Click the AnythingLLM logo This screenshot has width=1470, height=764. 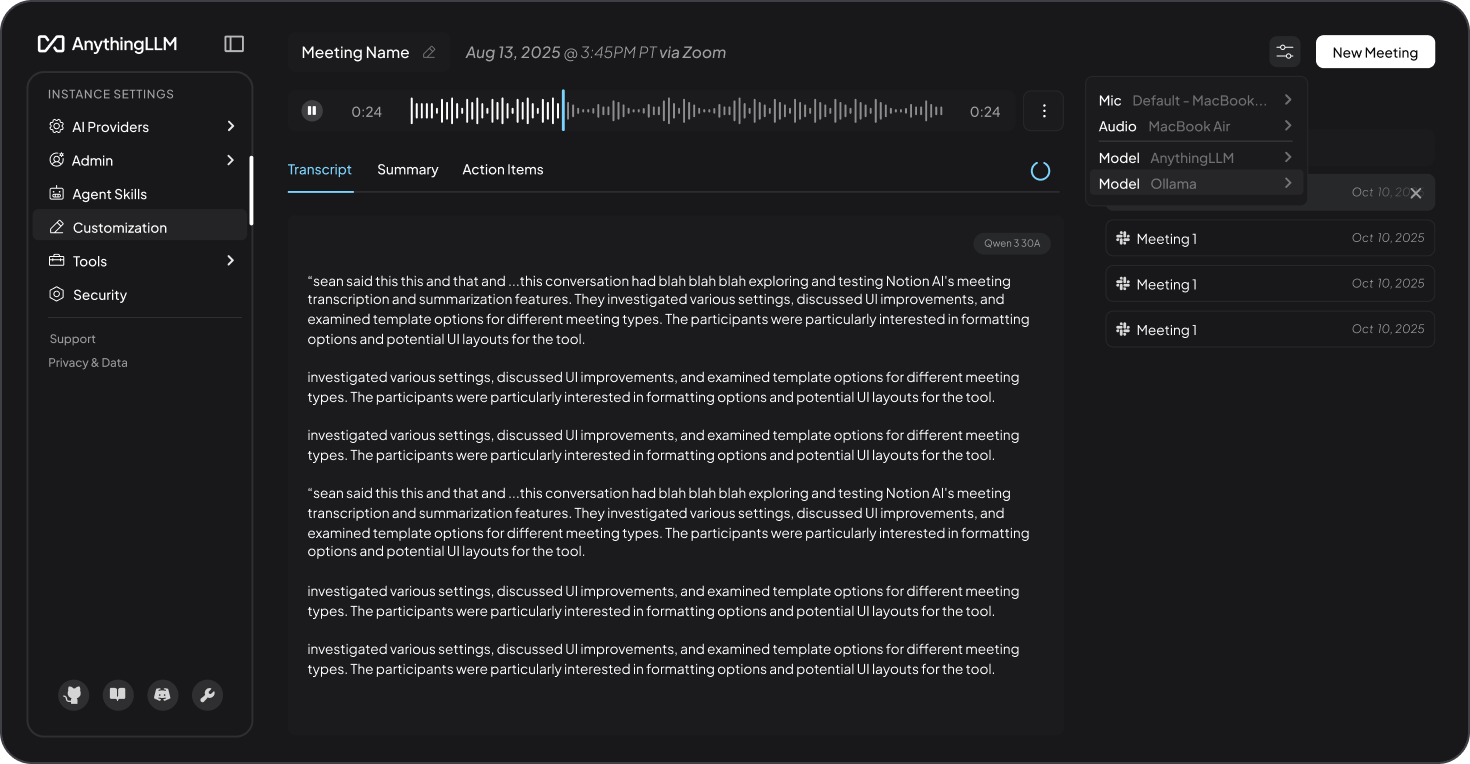coord(107,44)
